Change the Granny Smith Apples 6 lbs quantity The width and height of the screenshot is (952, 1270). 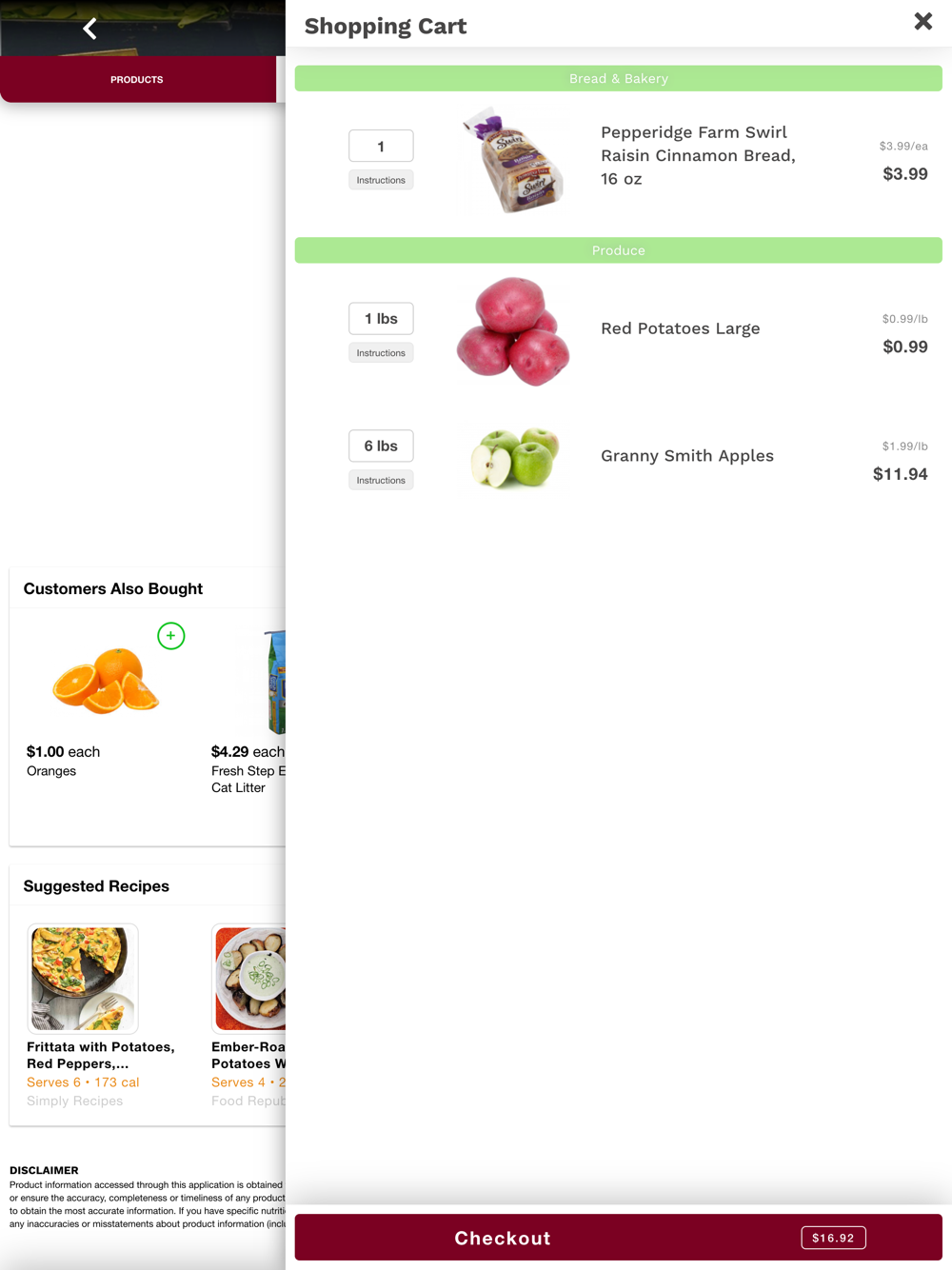(381, 446)
